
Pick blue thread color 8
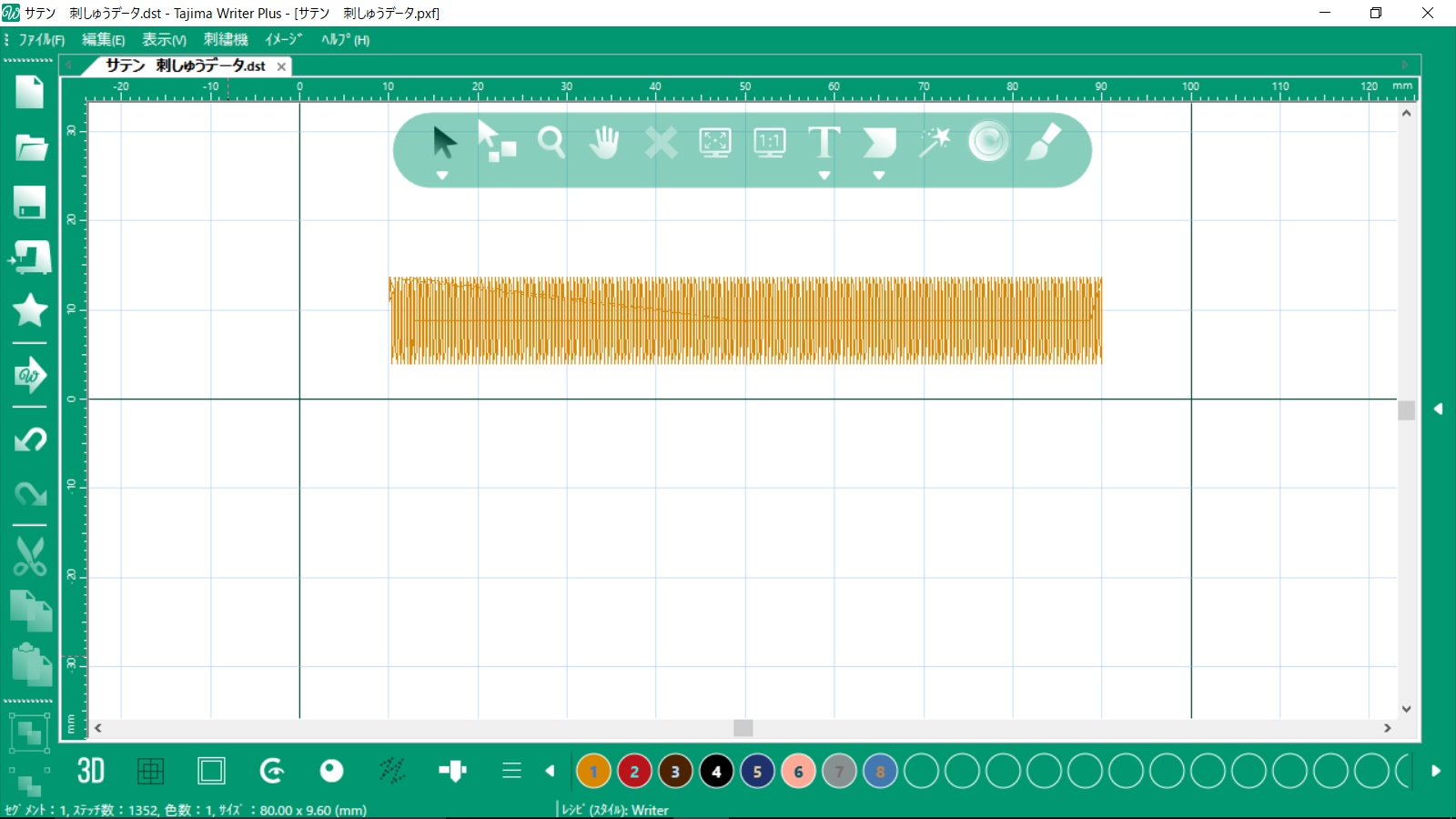coord(880,772)
